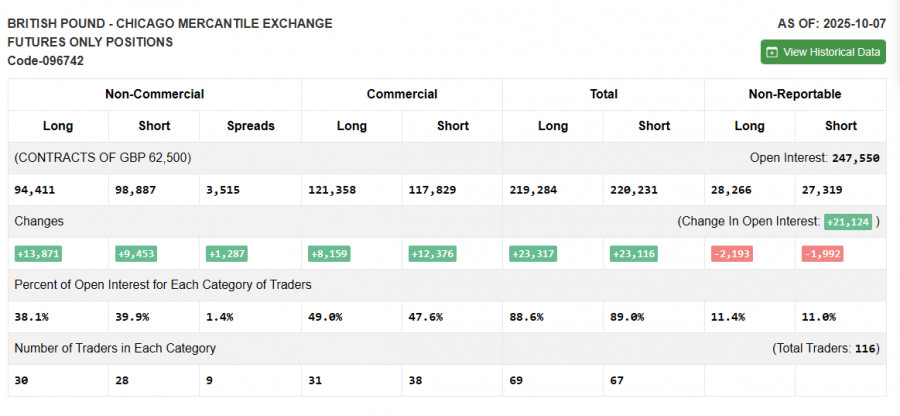Click calendar icon in View Historical Data
Image resolution: width=900 pixels, height=416 pixels.
point(772,52)
